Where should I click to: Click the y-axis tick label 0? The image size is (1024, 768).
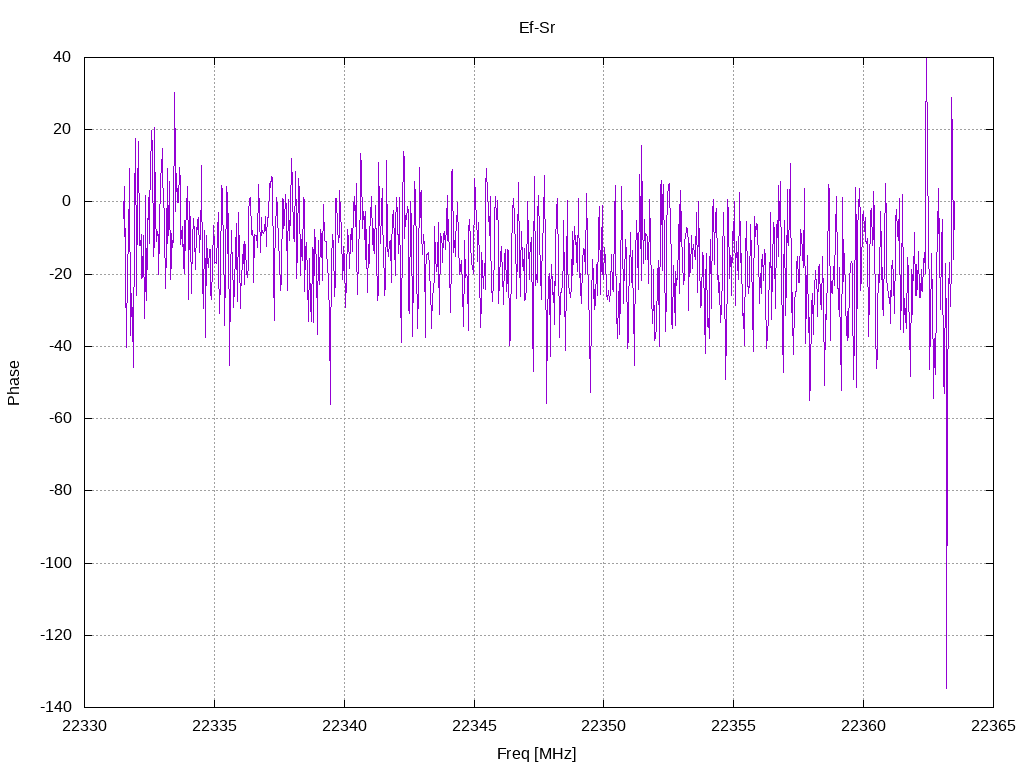click(67, 201)
